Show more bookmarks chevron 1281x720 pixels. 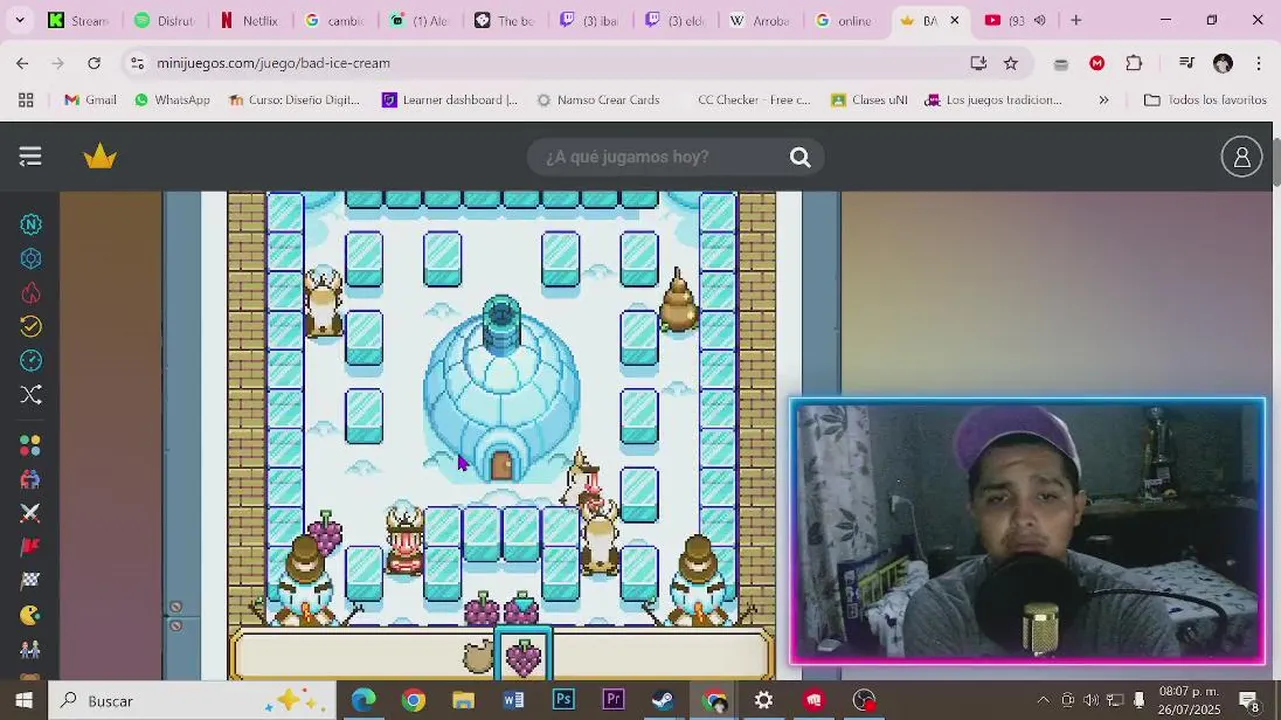coord(1104,100)
